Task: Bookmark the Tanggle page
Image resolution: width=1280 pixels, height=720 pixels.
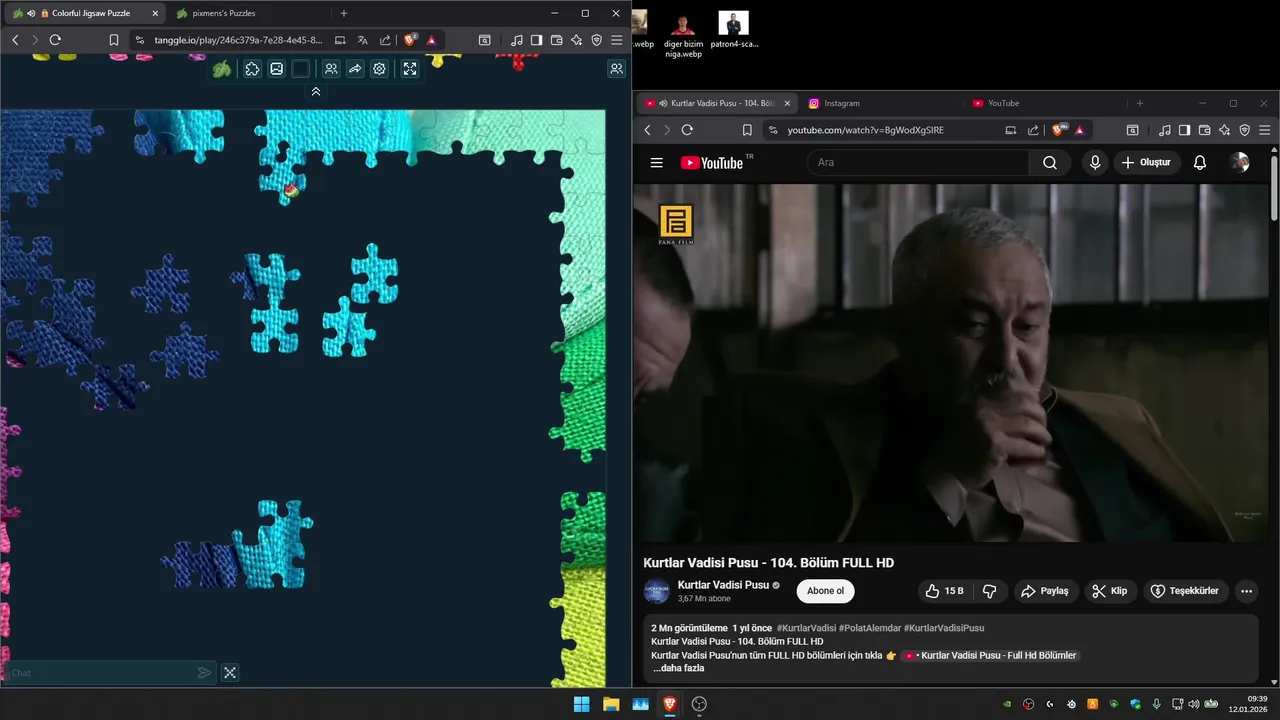Action: click(x=114, y=40)
